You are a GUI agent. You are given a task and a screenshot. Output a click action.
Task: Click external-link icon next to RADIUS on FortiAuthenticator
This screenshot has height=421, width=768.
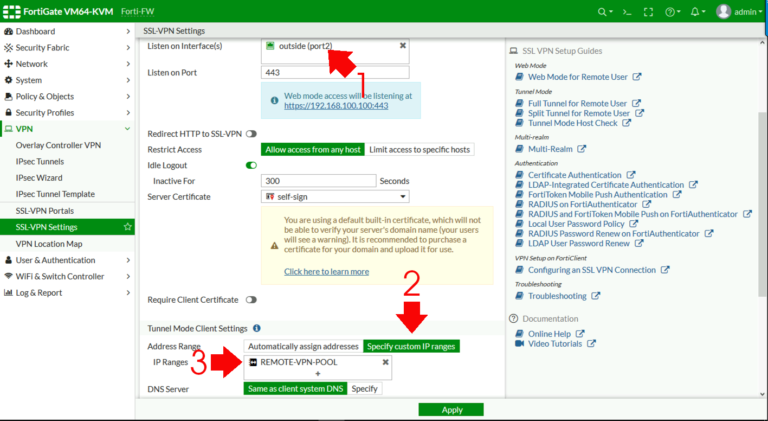pyautogui.click(x=647, y=204)
